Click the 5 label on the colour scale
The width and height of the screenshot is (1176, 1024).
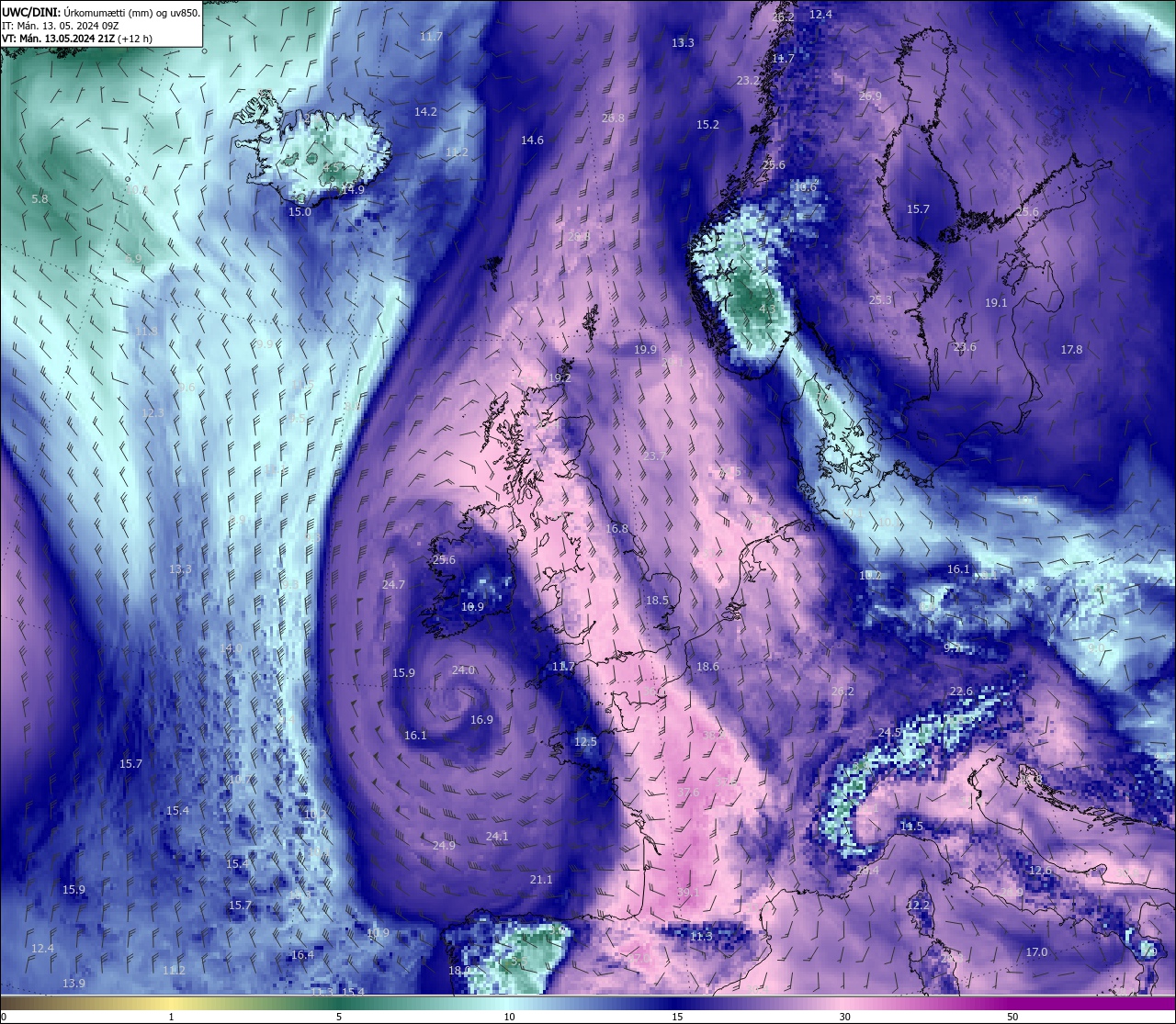coord(339,1017)
